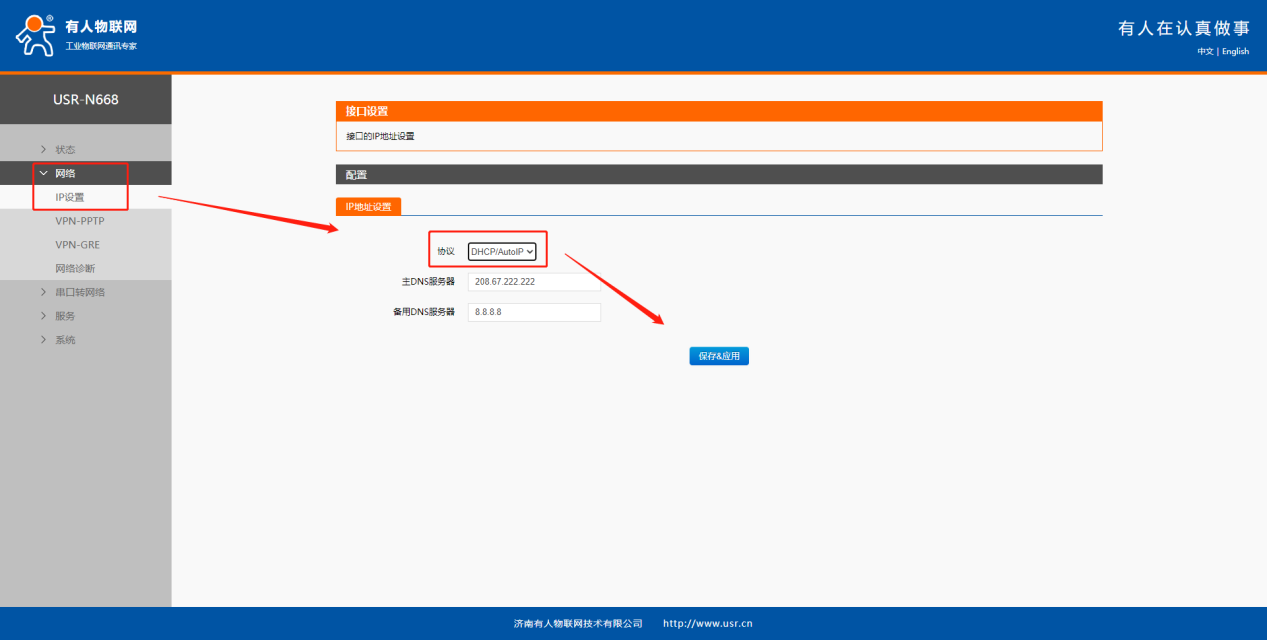Click the 主DNS服务器 input field
Screen dimensions: 1267x640
534,282
